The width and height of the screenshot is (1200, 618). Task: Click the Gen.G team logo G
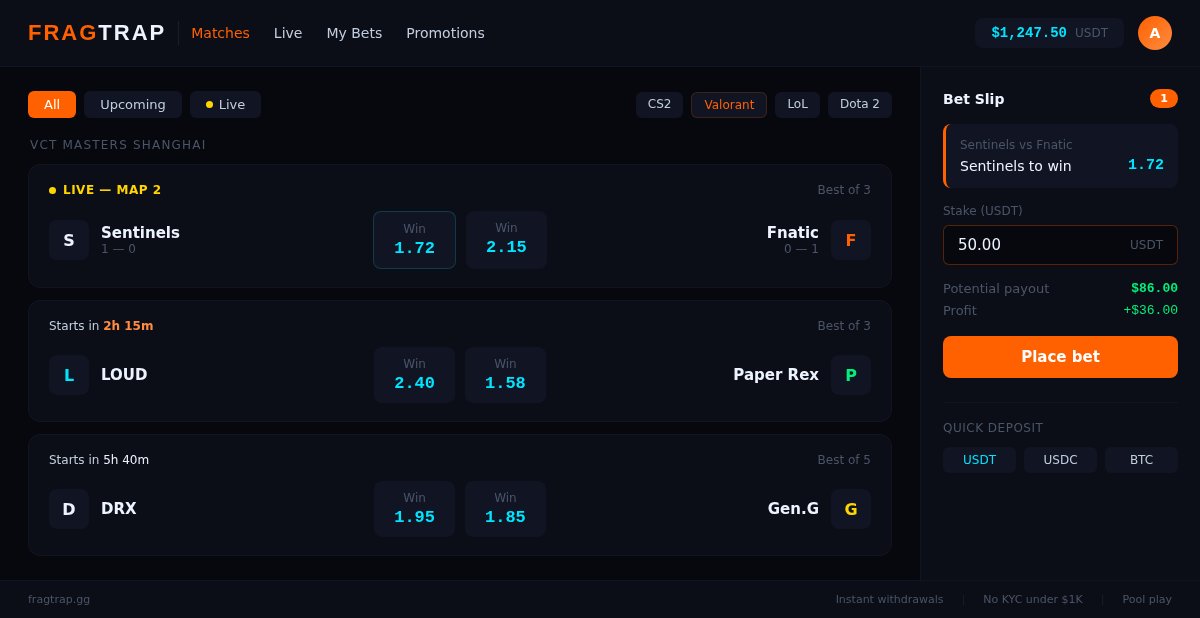coord(851,509)
